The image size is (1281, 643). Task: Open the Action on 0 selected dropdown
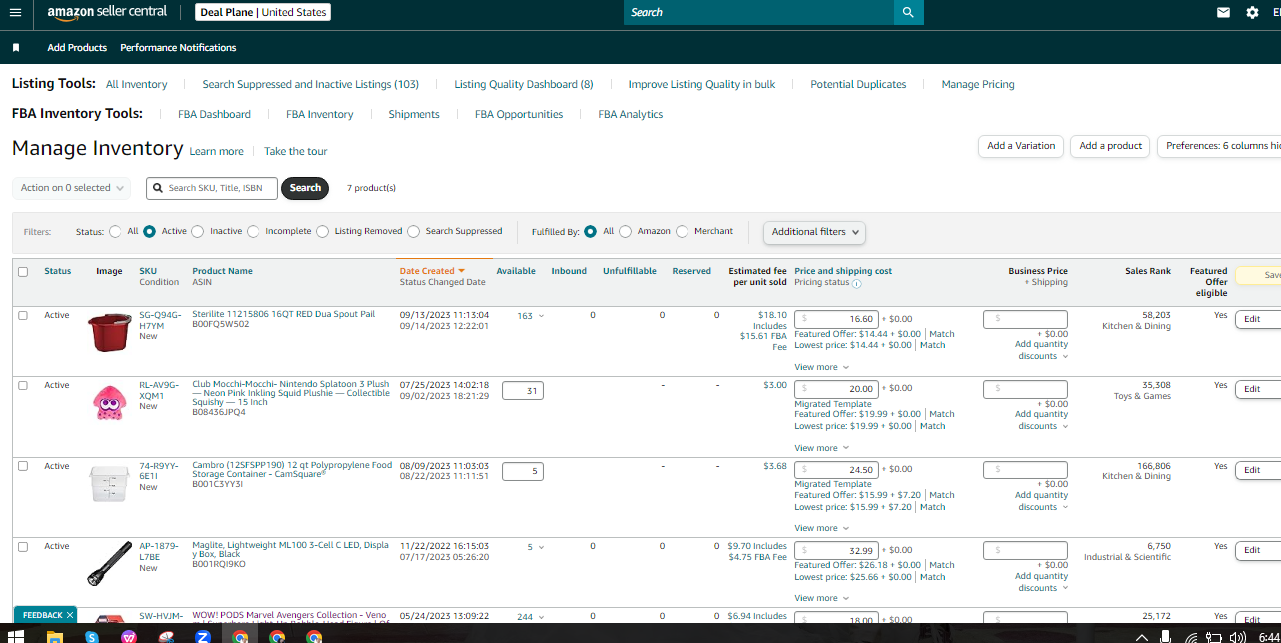click(x=71, y=188)
